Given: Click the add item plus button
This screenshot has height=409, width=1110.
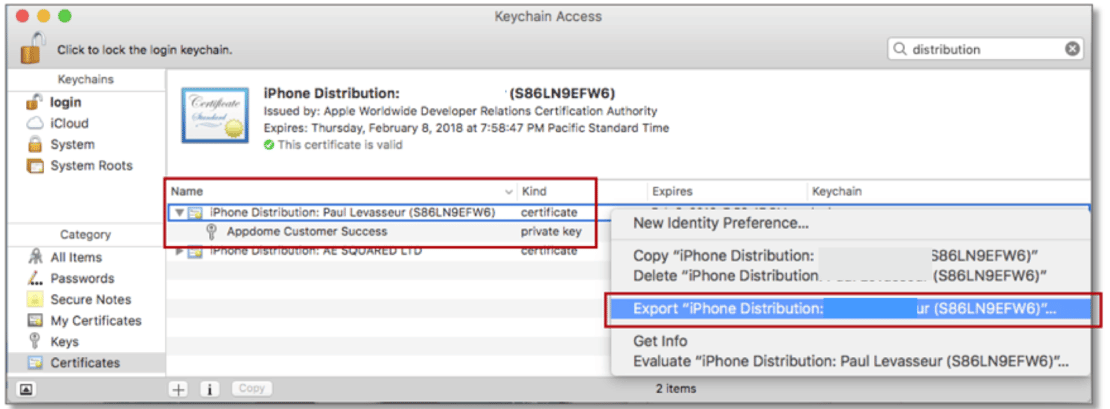Looking at the screenshot, I should point(178,388).
